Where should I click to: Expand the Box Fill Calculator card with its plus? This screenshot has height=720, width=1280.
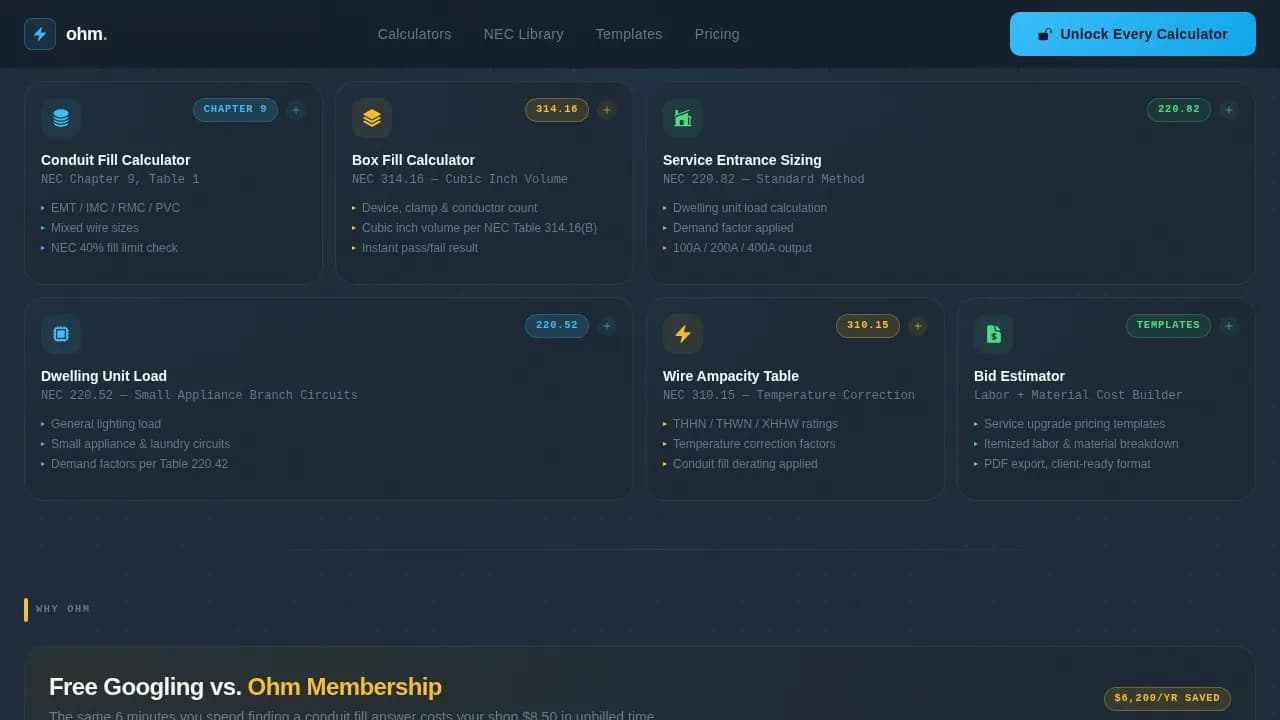click(x=607, y=110)
